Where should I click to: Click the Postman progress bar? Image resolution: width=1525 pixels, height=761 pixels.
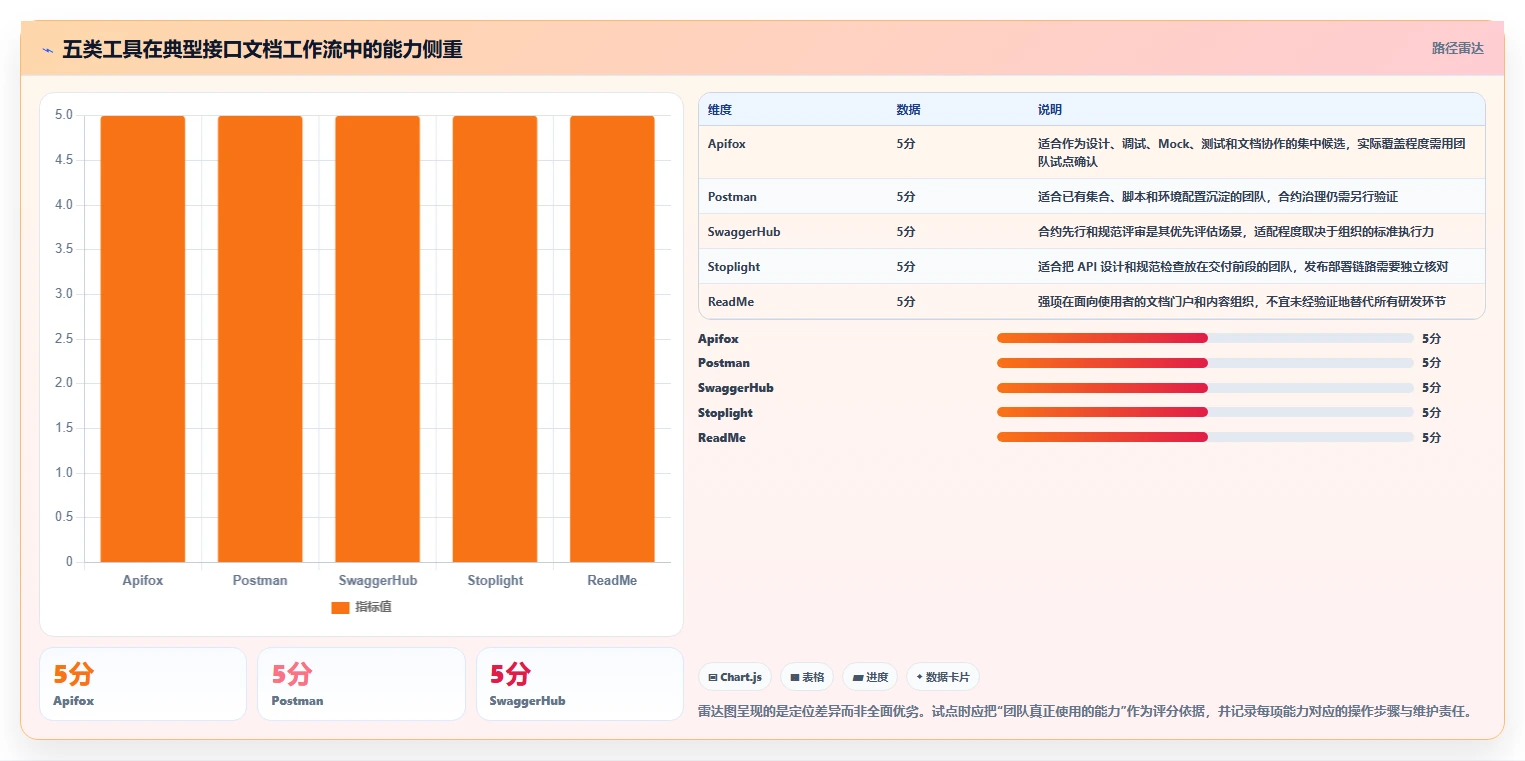coord(1205,363)
